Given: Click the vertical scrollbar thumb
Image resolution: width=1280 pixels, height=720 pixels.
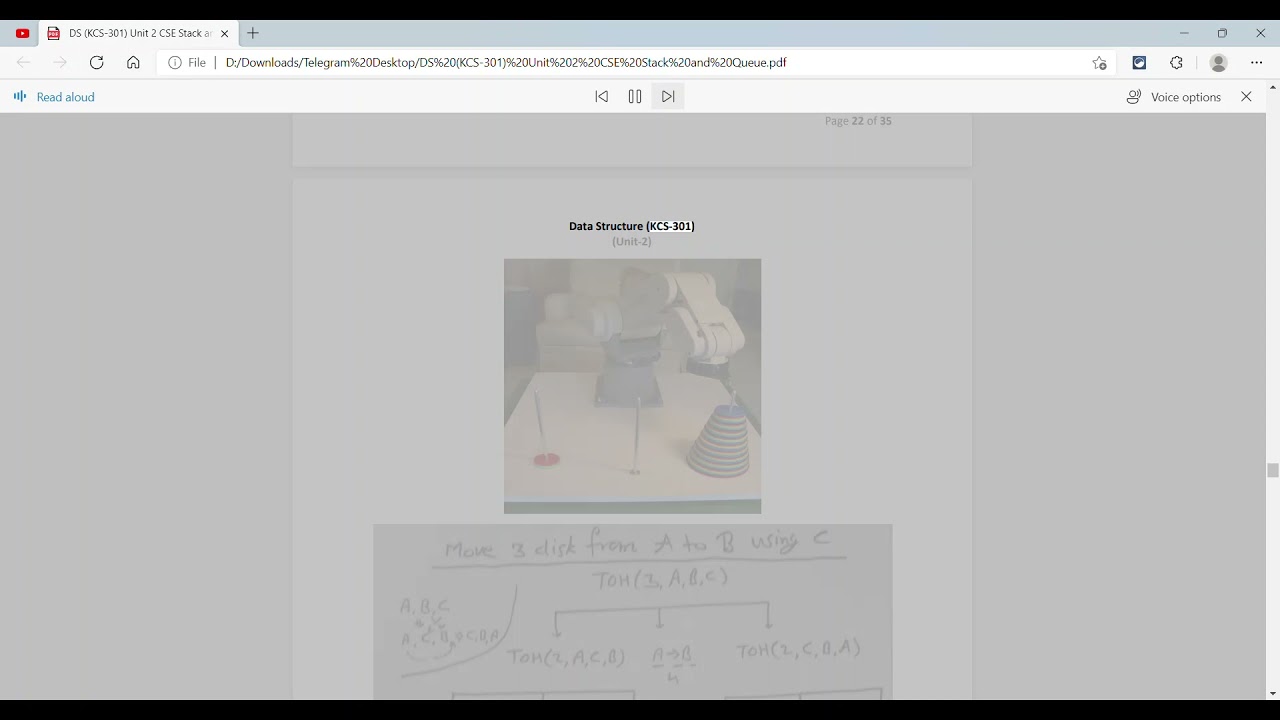Looking at the screenshot, I should click(x=1273, y=470).
